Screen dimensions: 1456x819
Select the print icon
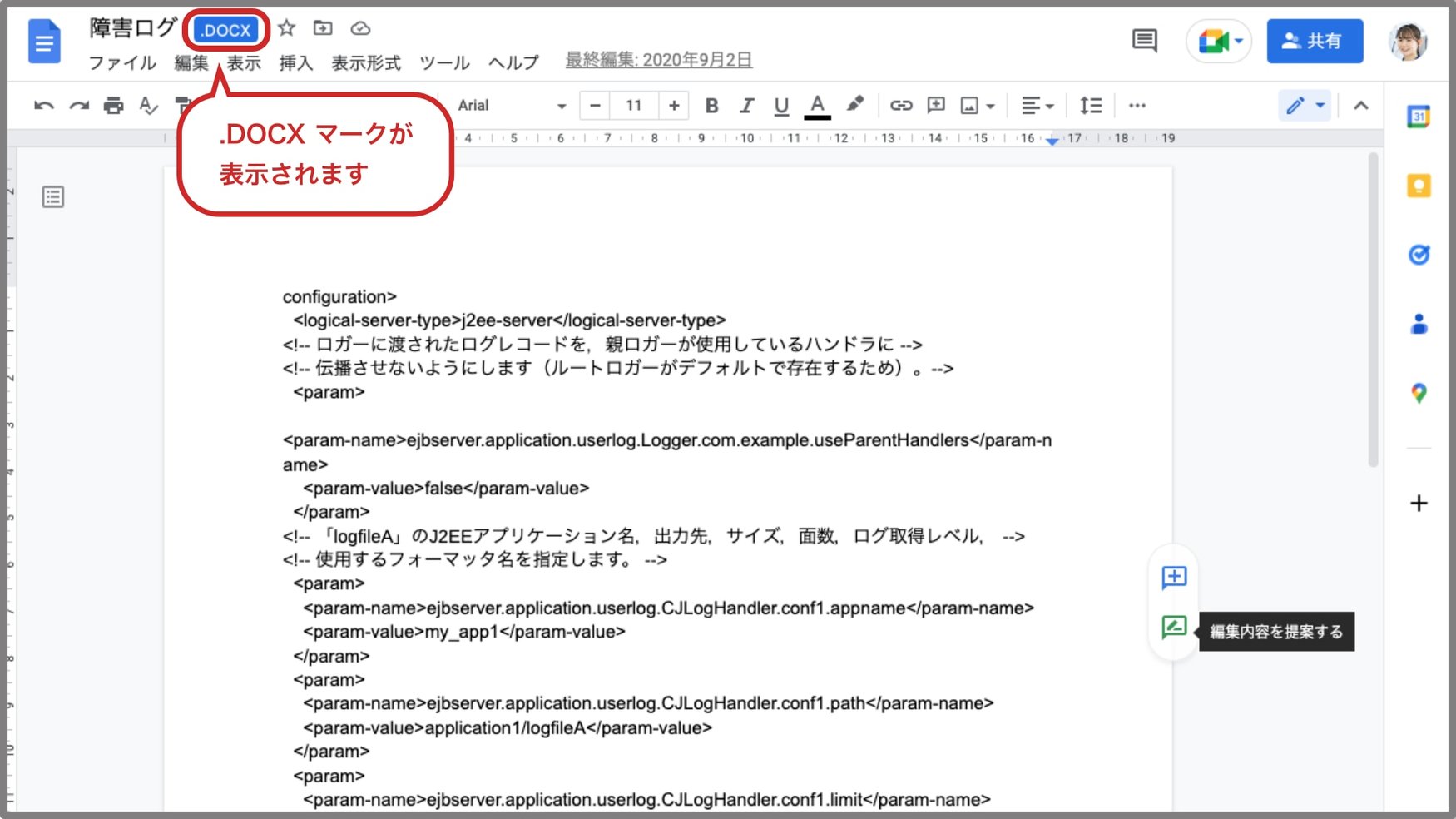point(113,106)
